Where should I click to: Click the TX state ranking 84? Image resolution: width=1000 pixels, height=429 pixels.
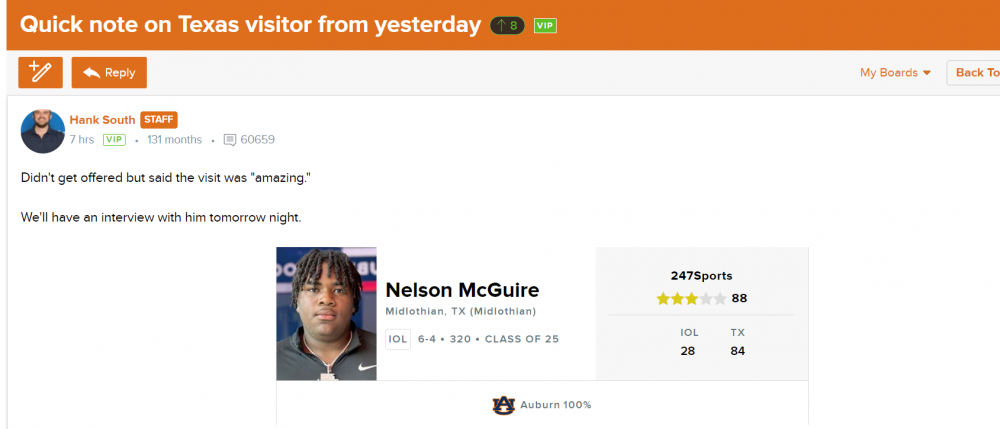[x=738, y=351]
